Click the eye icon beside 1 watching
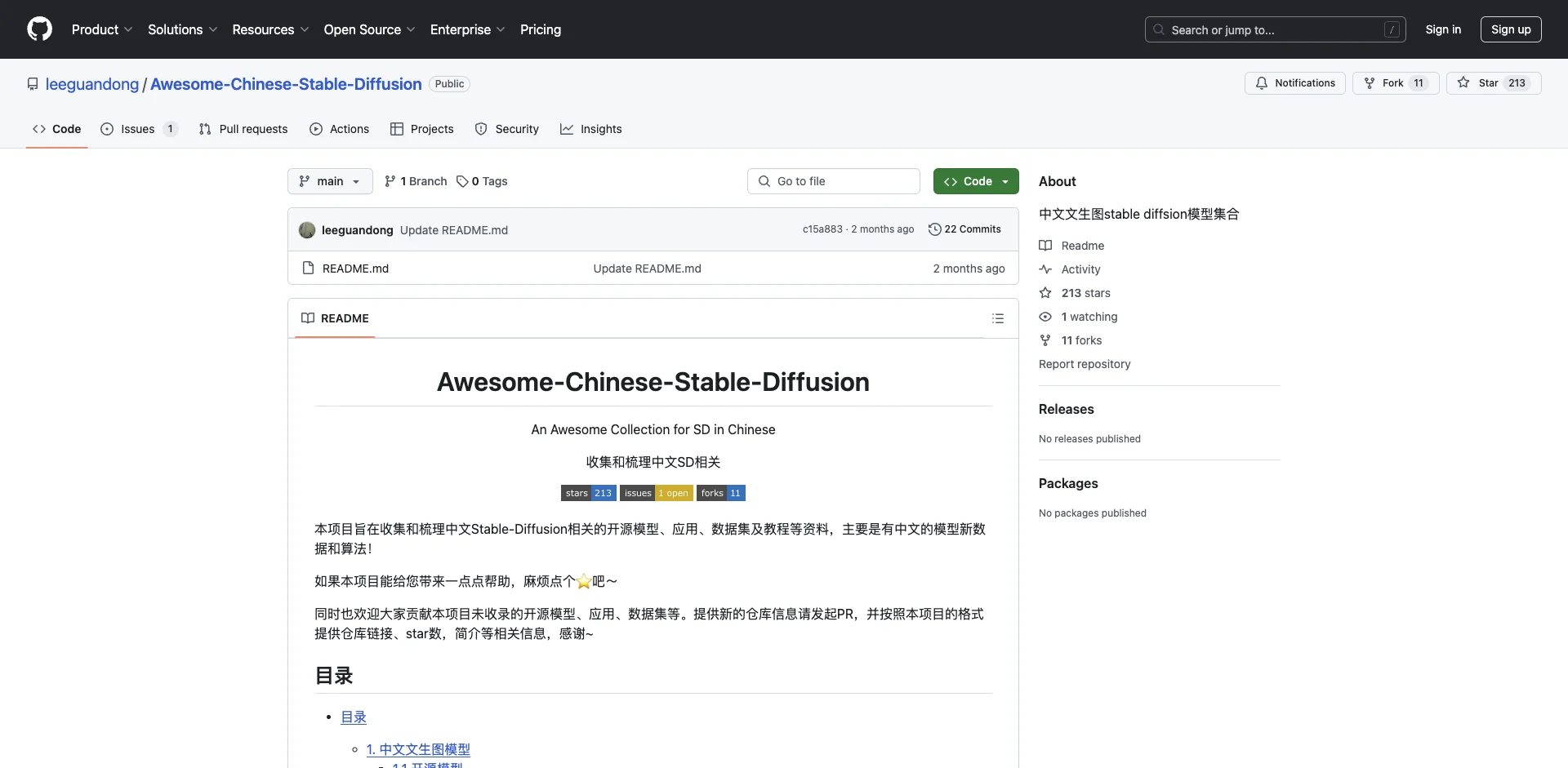Screen dimensions: 1568x768 [1045, 317]
